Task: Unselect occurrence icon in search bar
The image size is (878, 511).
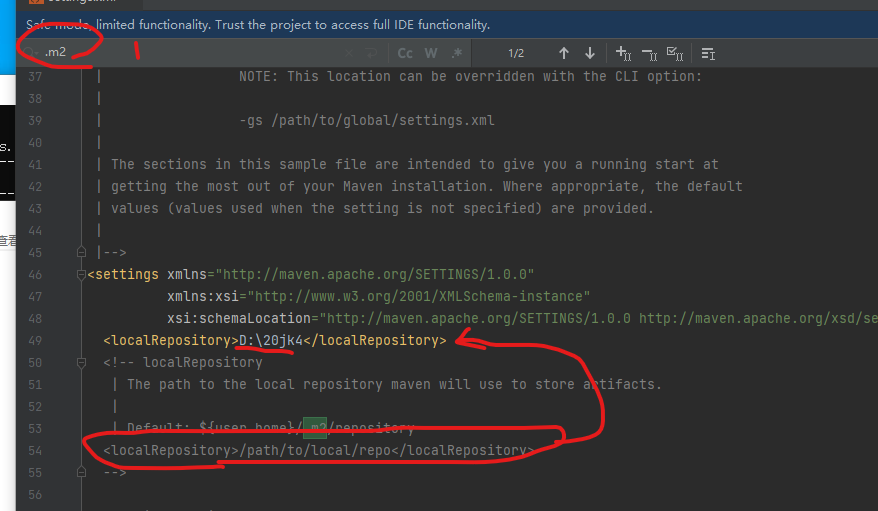Action: pyautogui.click(x=650, y=54)
